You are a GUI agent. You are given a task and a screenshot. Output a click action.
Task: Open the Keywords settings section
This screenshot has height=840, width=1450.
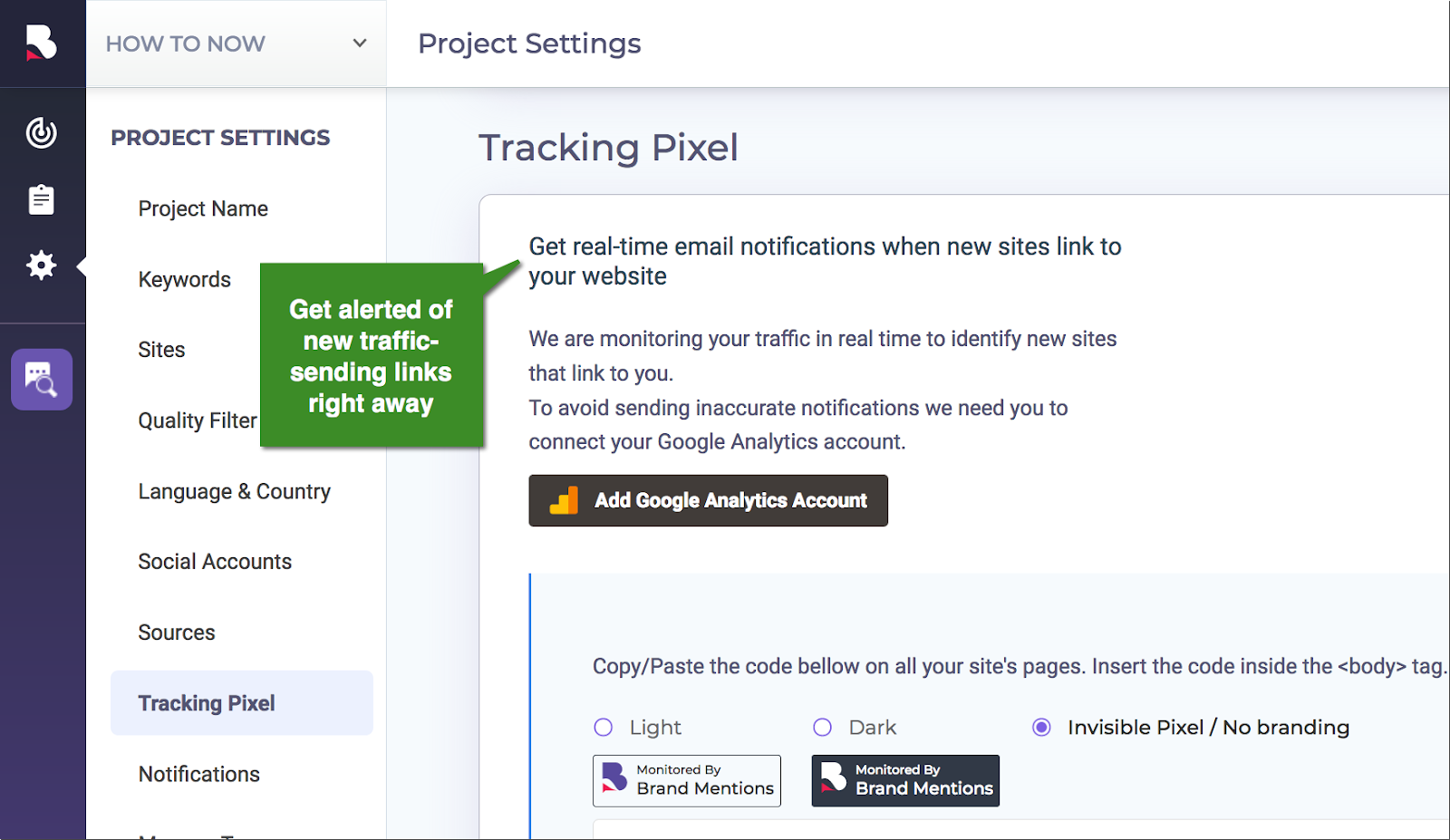pos(184,279)
